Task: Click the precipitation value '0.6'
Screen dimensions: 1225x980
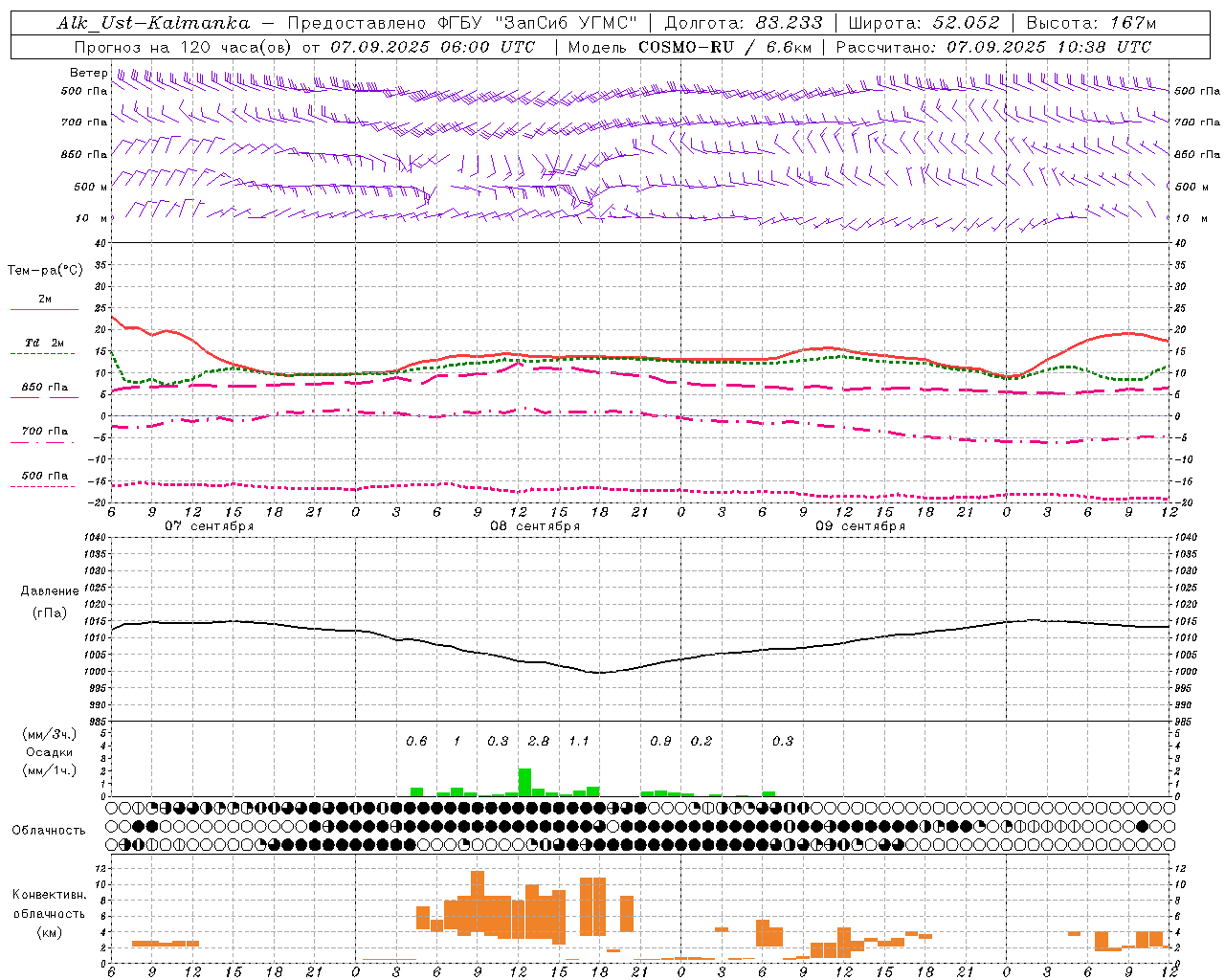Action: [416, 742]
